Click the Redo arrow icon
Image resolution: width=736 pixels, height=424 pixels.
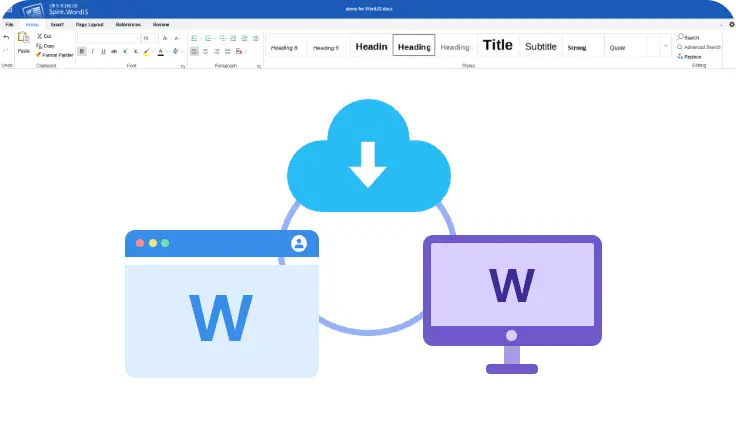pos(6,50)
